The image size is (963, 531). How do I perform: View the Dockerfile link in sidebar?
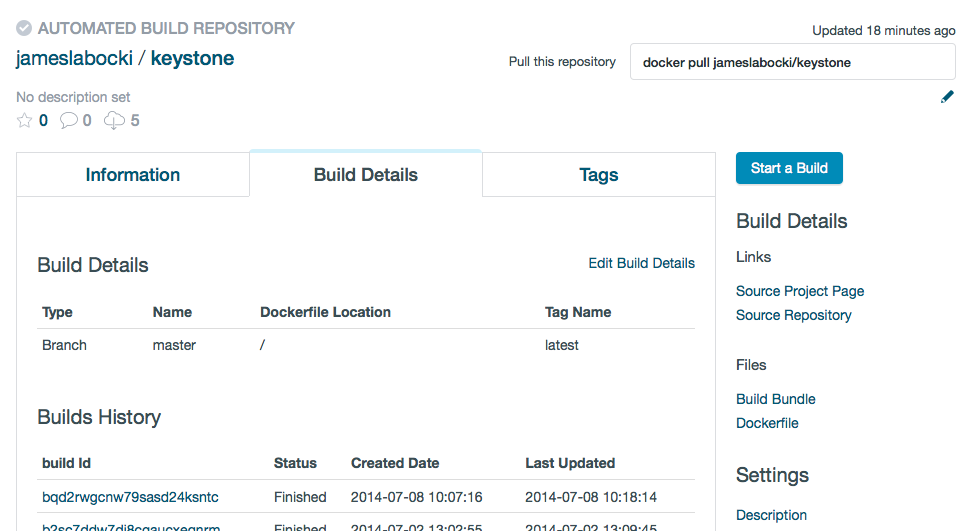tap(767, 423)
